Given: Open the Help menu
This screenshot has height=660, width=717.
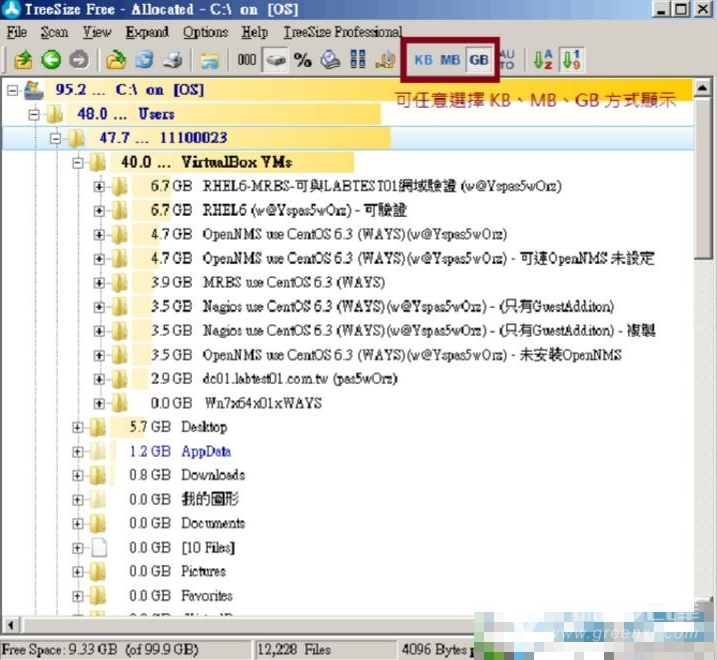Looking at the screenshot, I should pyautogui.click(x=255, y=32).
